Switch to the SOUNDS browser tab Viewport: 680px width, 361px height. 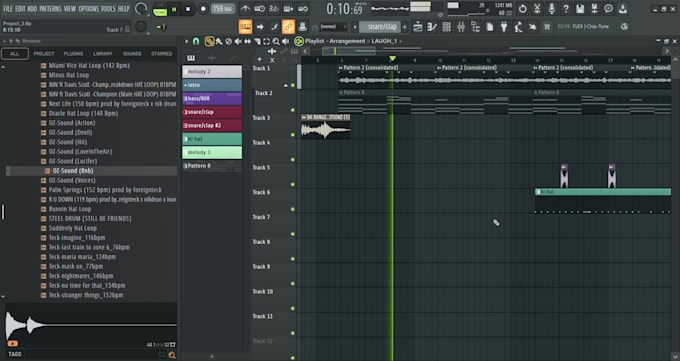(132, 54)
